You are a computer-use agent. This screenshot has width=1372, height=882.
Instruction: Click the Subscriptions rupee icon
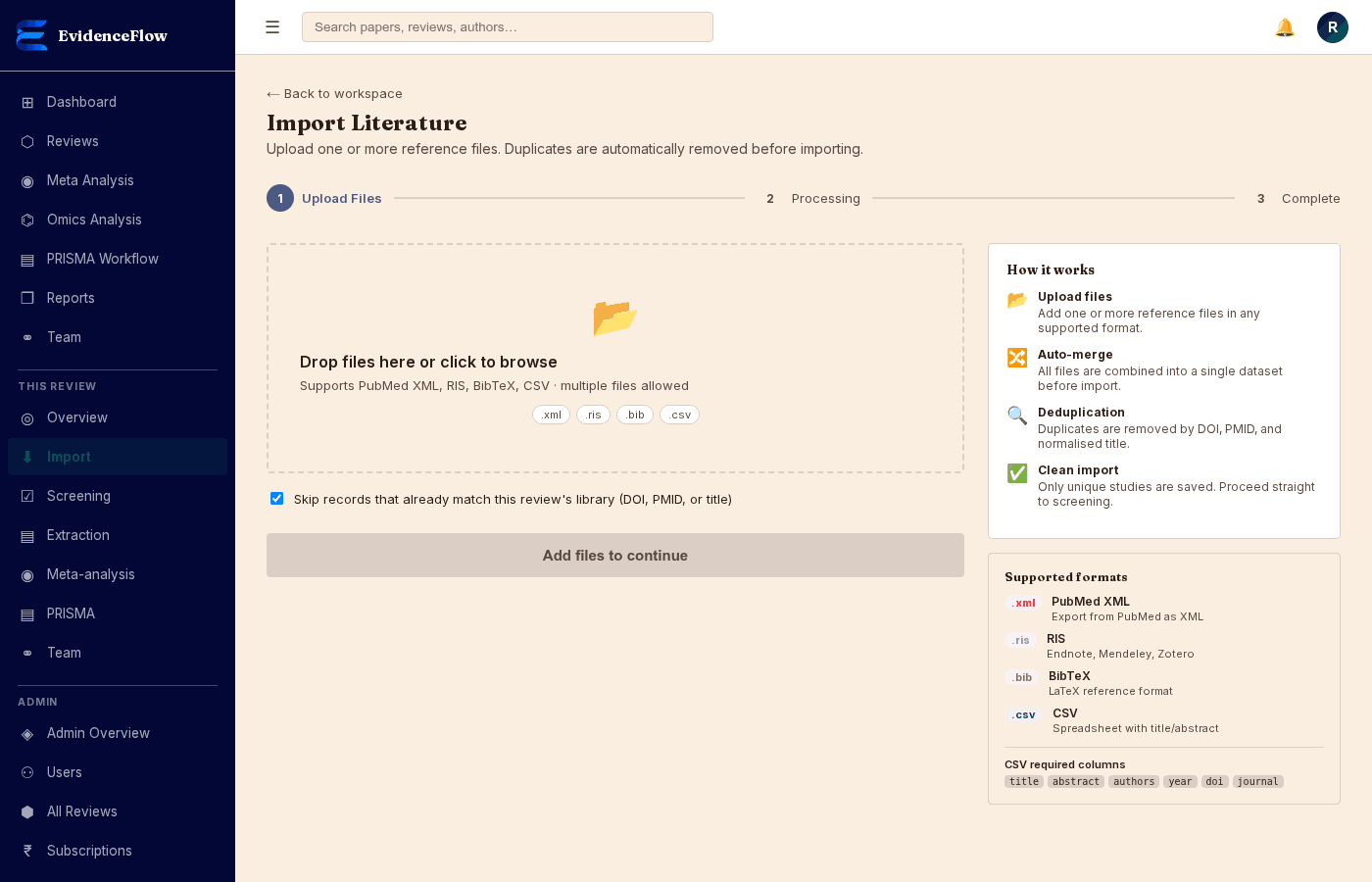(27, 851)
